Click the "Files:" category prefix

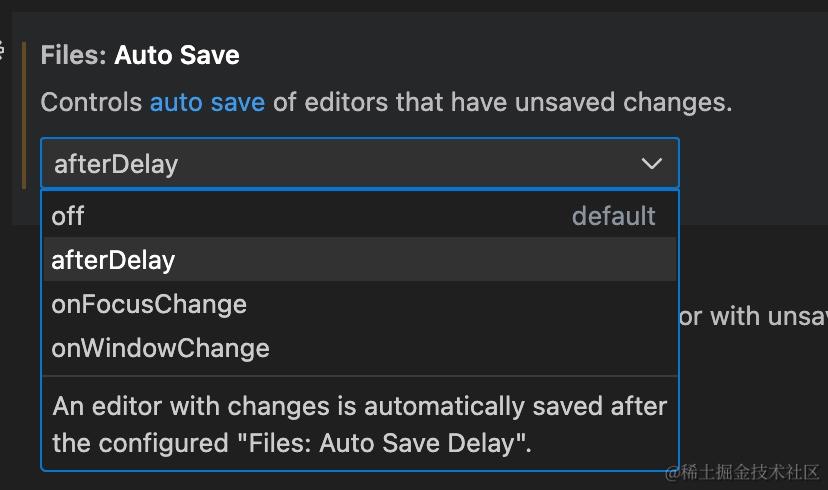click(73, 54)
